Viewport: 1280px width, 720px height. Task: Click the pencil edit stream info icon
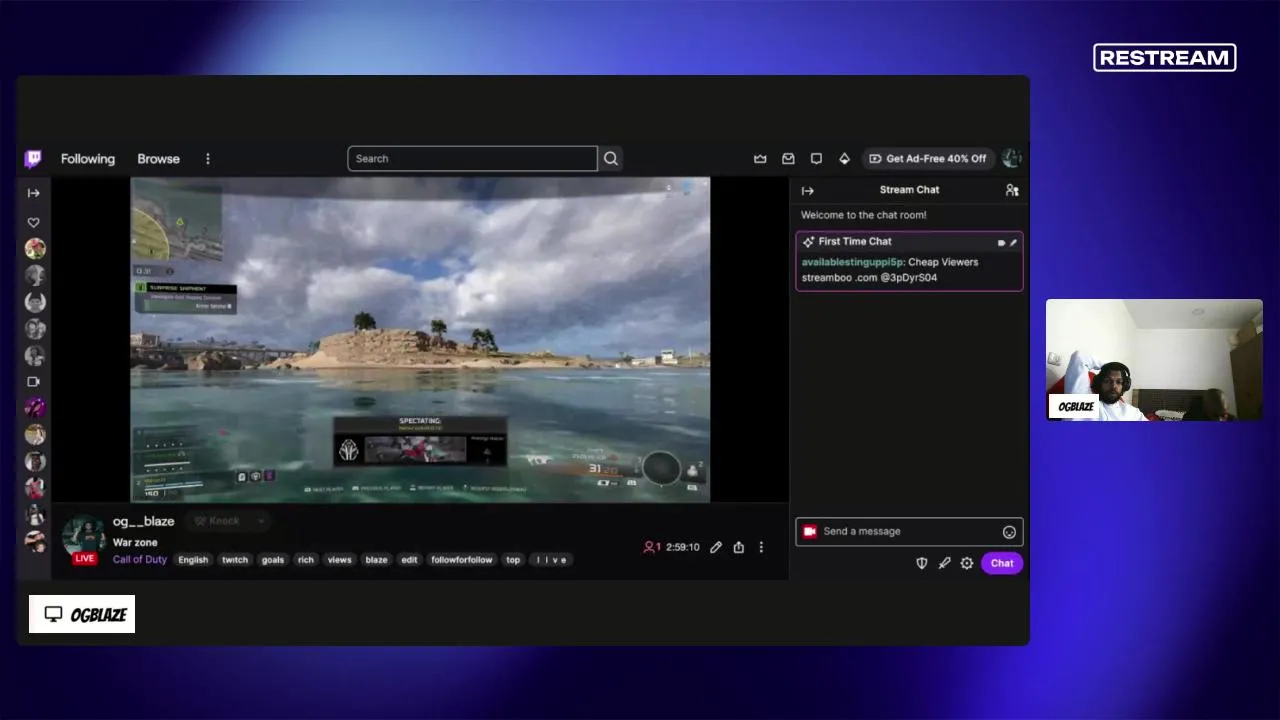click(x=716, y=547)
